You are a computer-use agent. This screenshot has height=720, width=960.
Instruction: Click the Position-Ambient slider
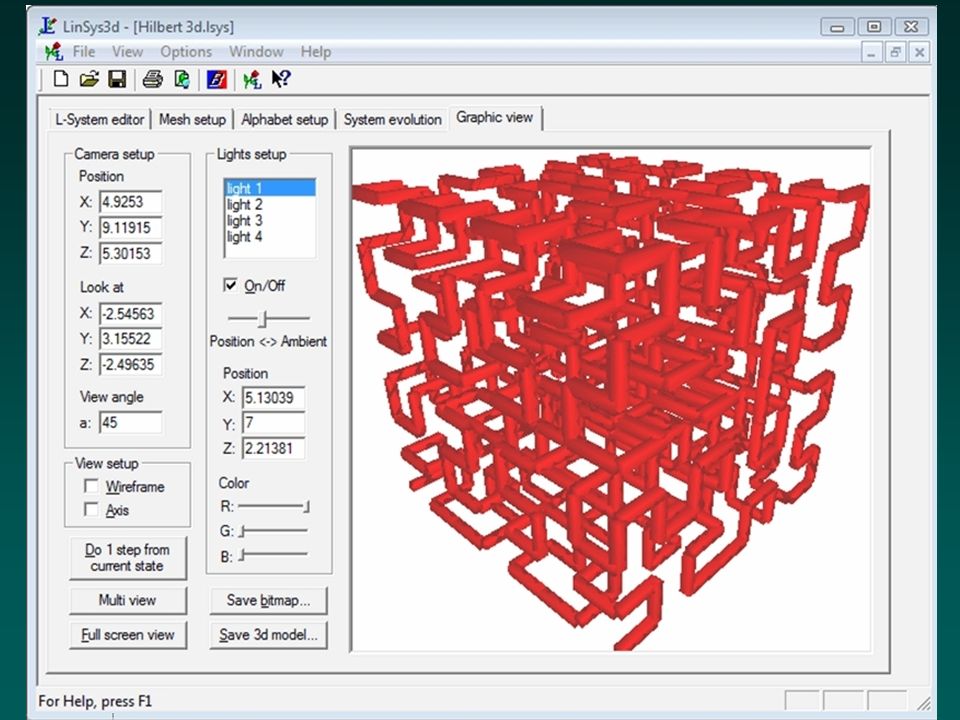[x=268, y=318]
